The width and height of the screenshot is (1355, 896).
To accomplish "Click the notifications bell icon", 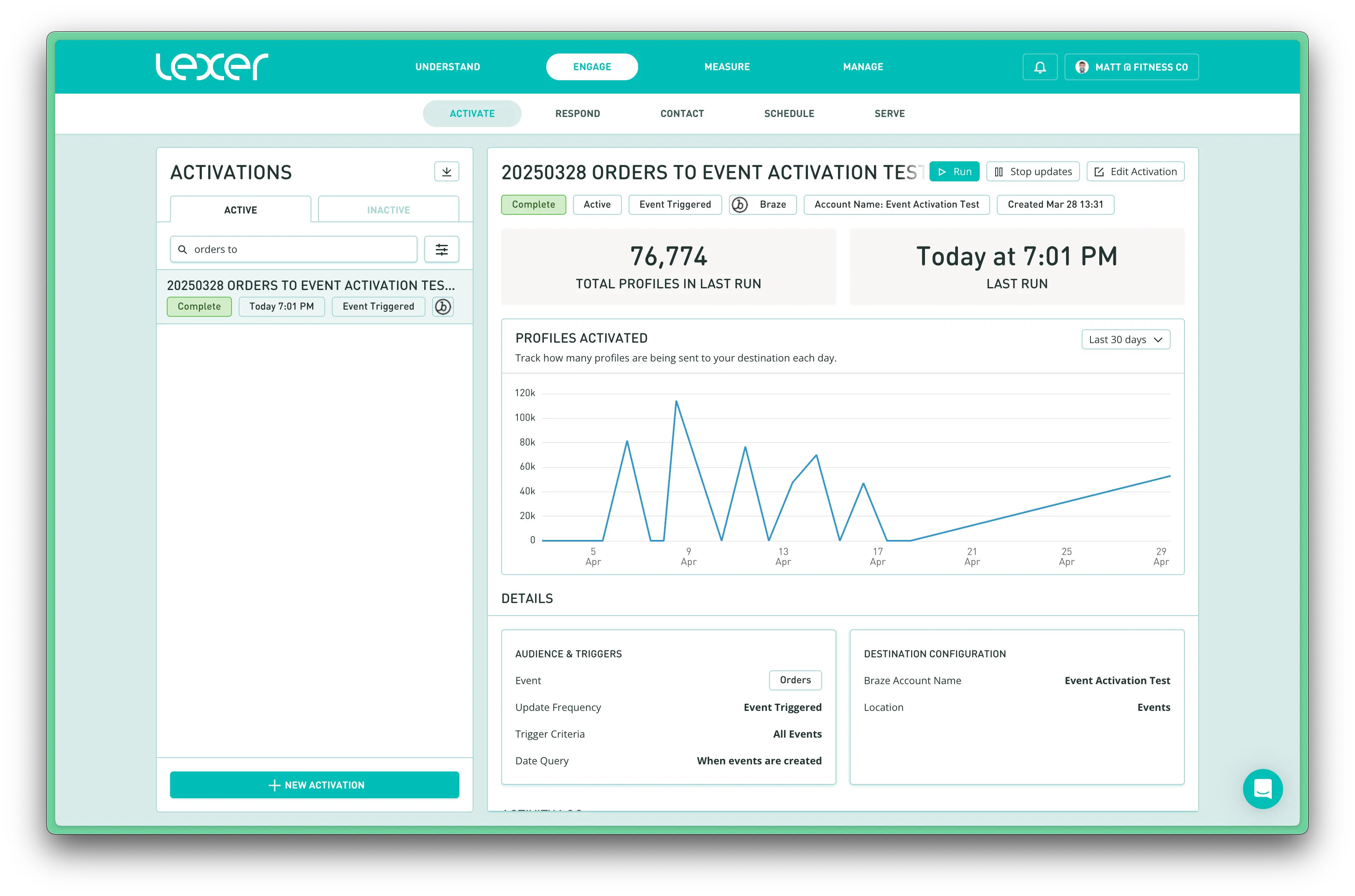I will tap(1039, 67).
